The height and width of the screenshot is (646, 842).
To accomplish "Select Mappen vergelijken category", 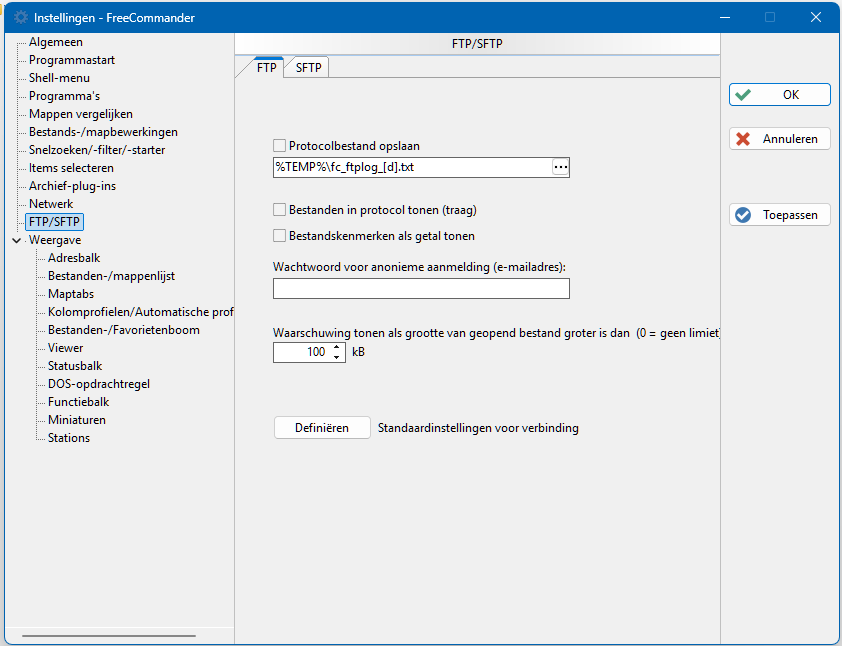I will tap(81, 114).
